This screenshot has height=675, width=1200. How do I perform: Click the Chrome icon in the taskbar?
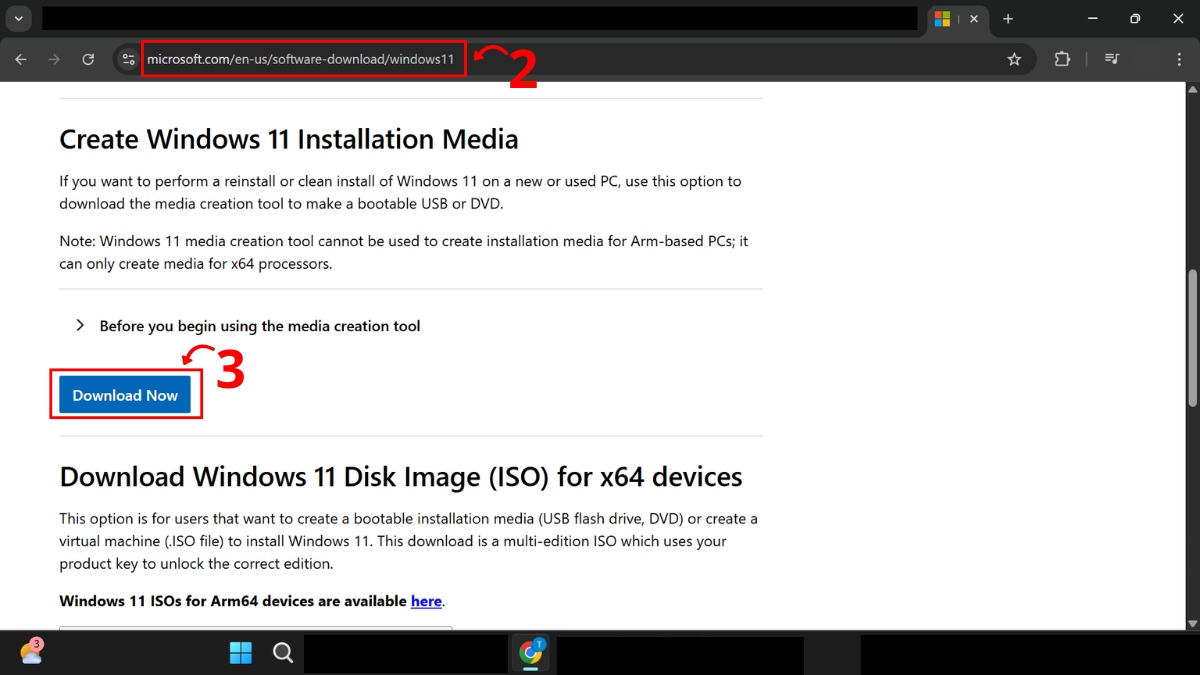[531, 653]
